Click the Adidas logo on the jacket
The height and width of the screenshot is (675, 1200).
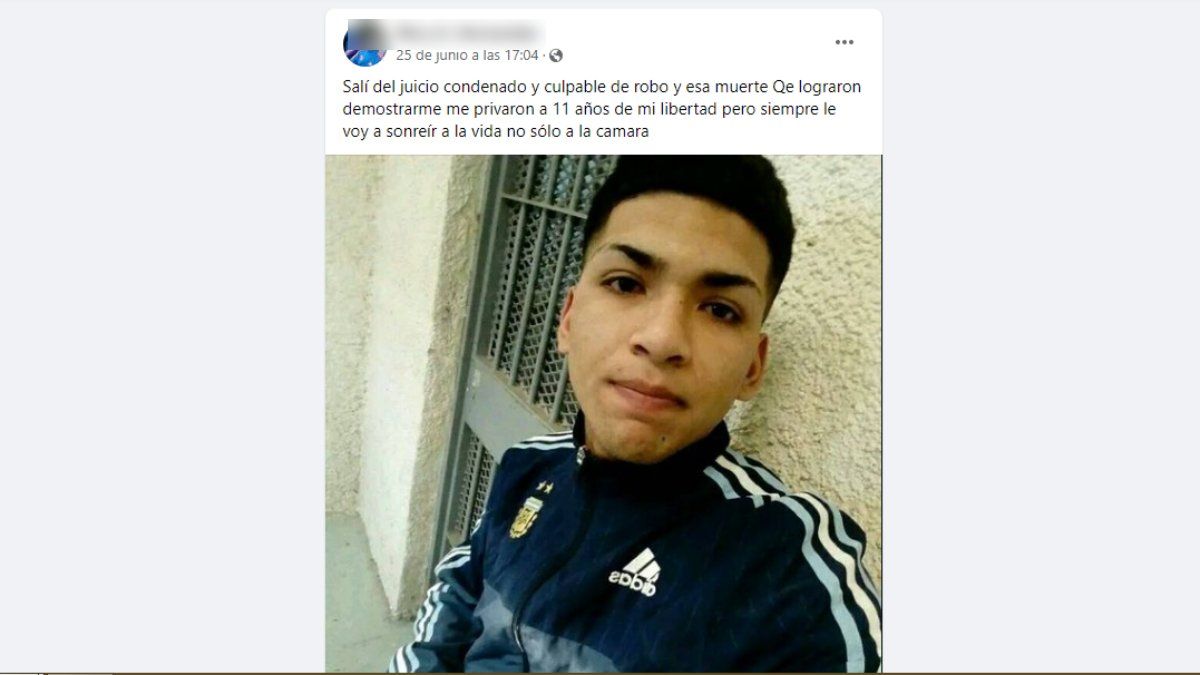pos(635,573)
